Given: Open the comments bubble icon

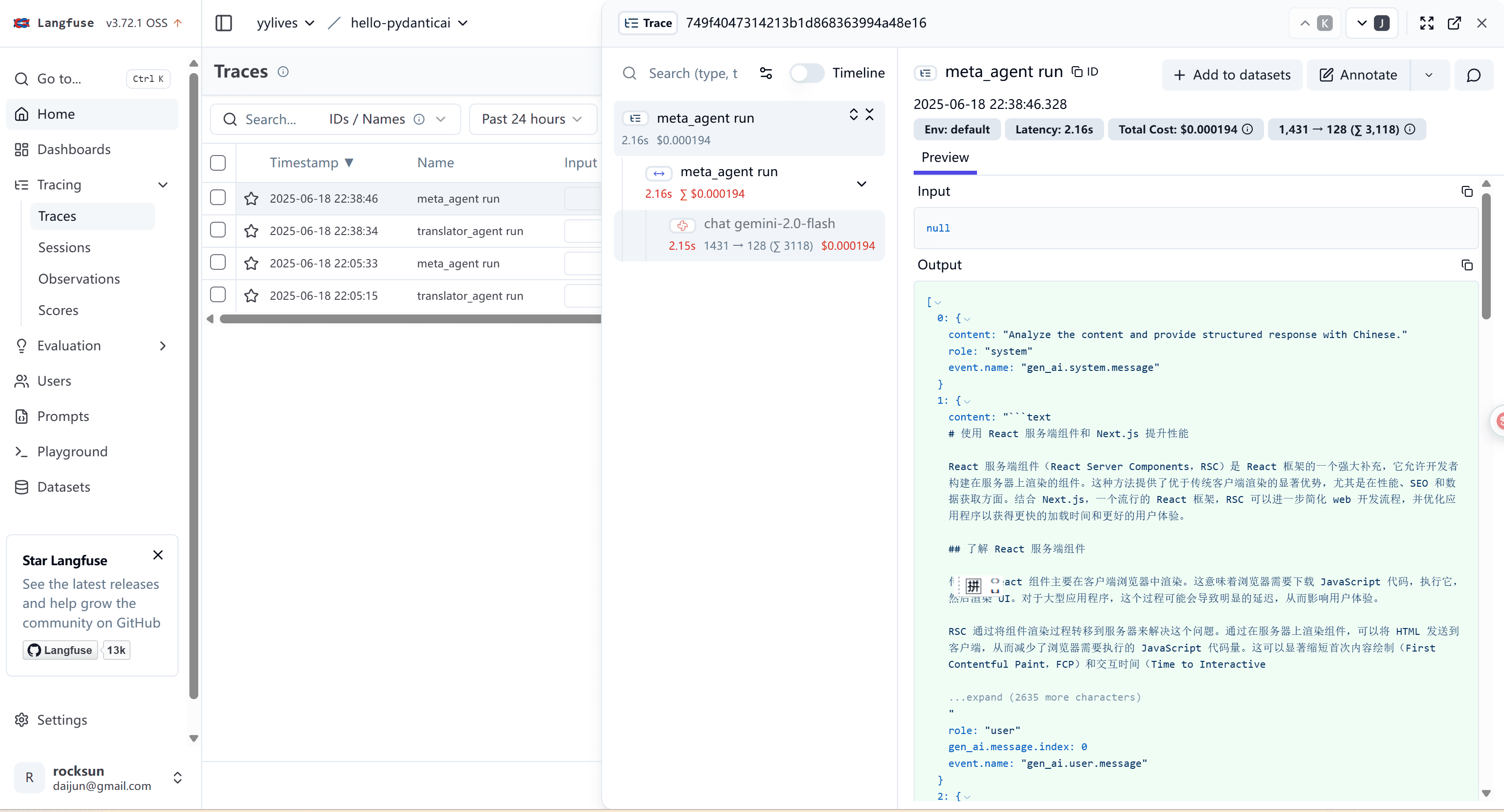Looking at the screenshot, I should [1474, 75].
